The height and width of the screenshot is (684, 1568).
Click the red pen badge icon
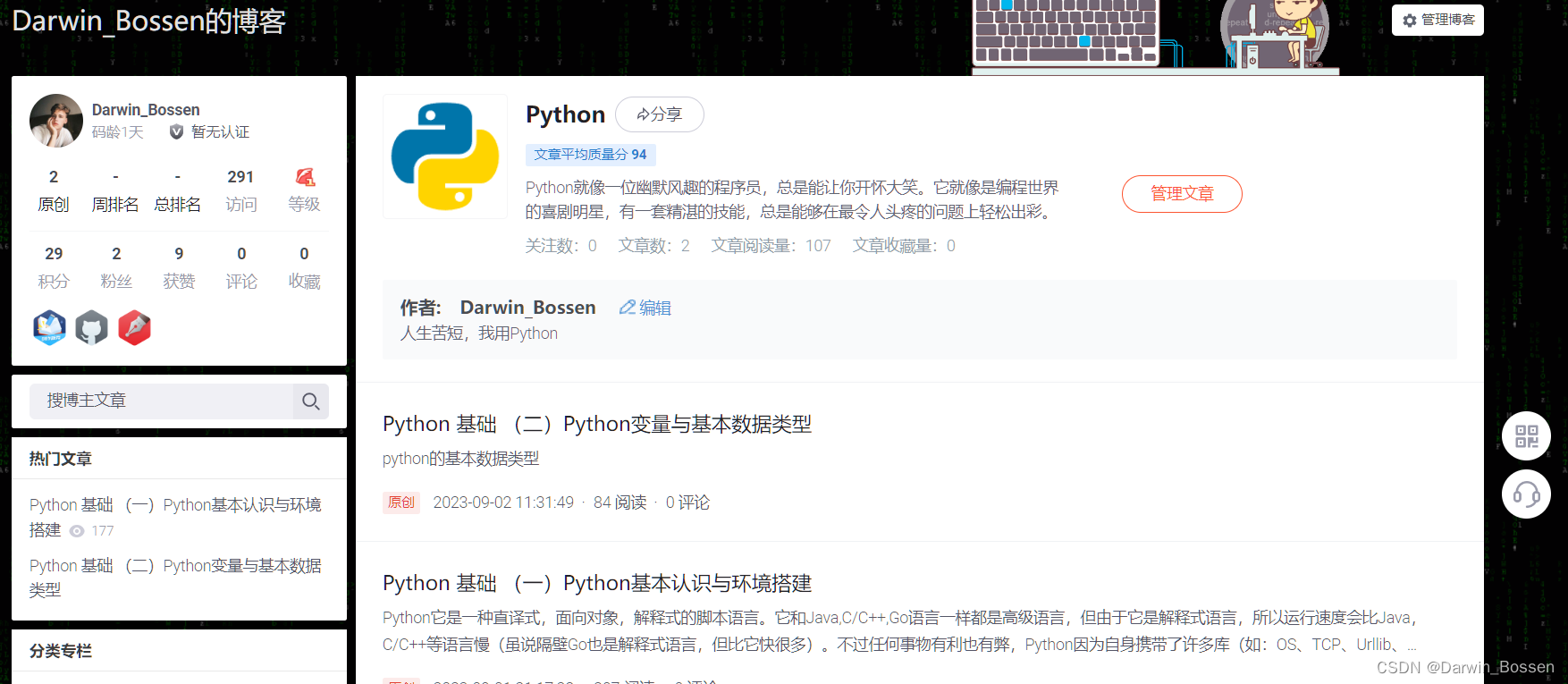pos(134,328)
